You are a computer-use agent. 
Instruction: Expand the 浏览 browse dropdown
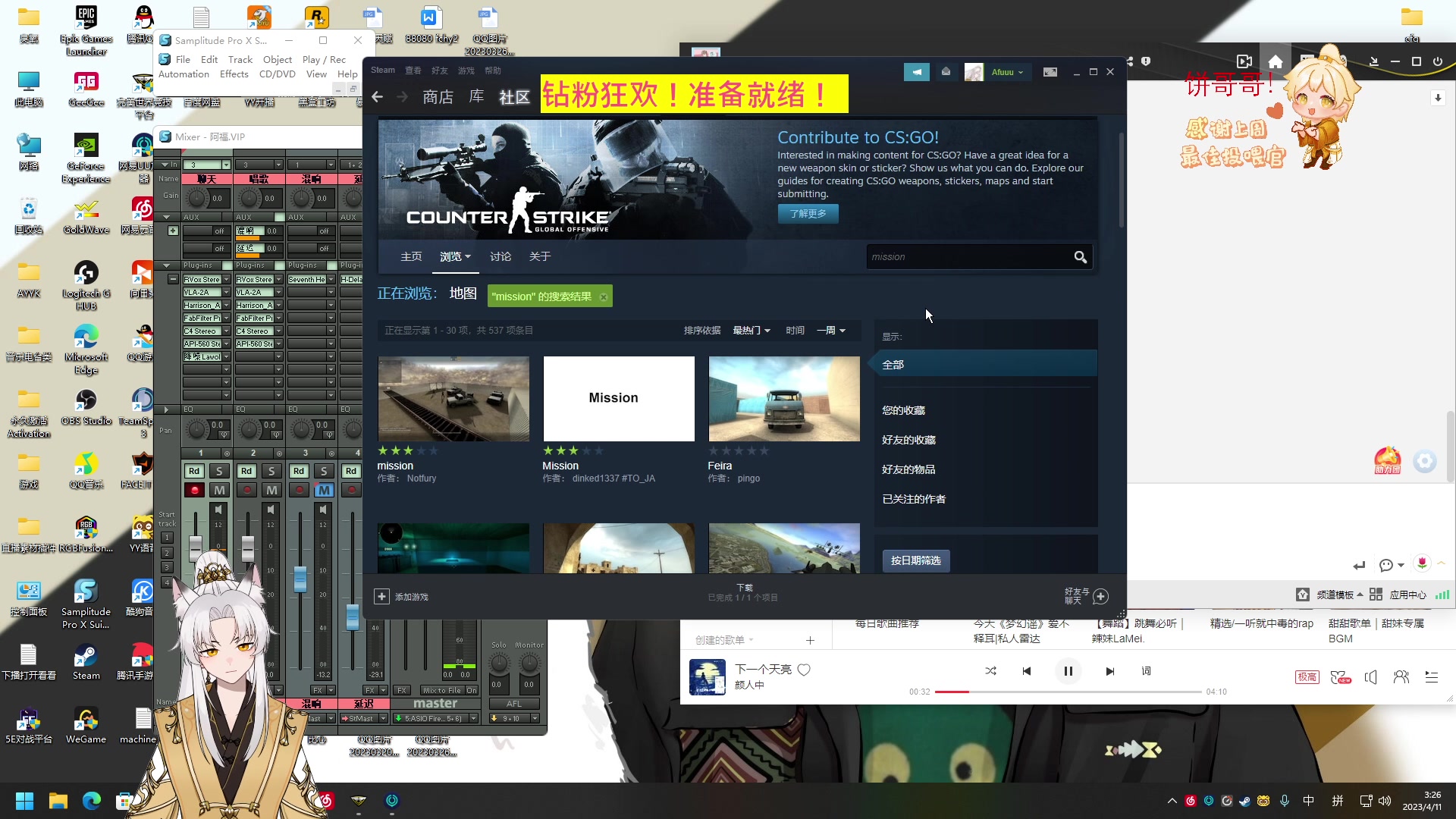[x=455, y=257]
